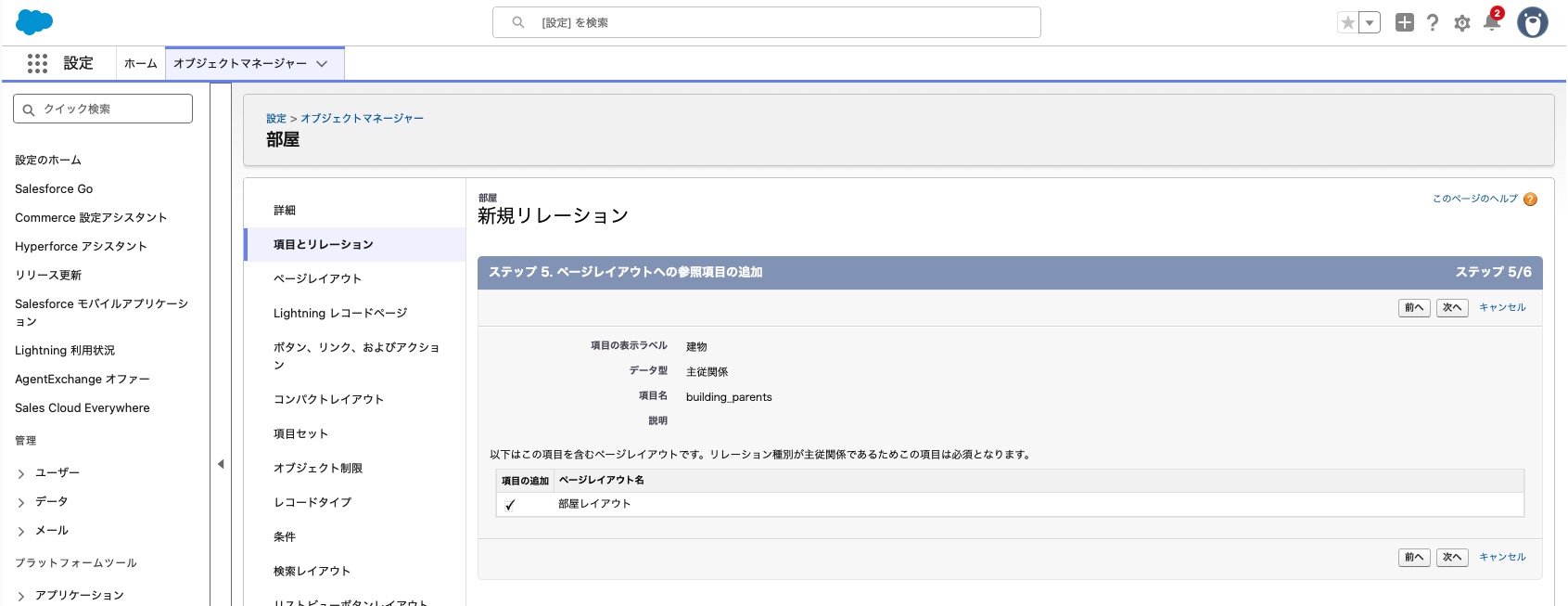Select ボタン、リンク、およびアクション menu item
Viewport: 1568px width, 606px height.
(355, 356)
